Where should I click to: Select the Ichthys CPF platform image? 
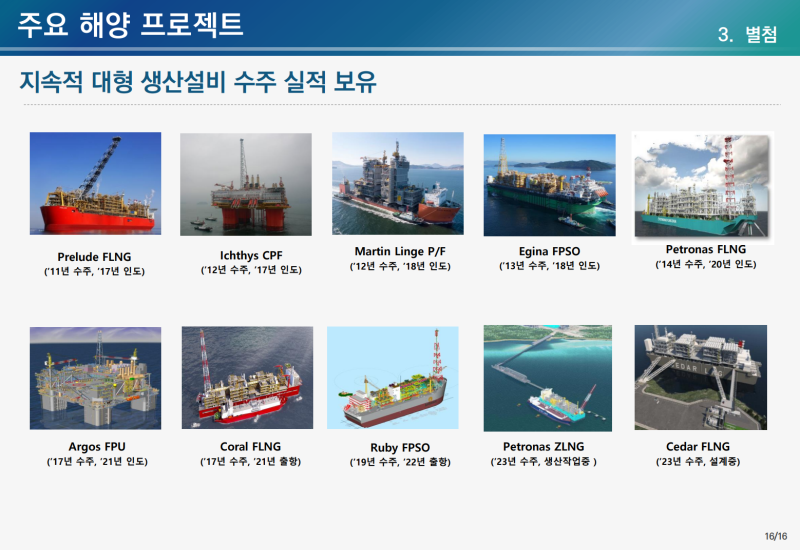[x=246, y=184]
